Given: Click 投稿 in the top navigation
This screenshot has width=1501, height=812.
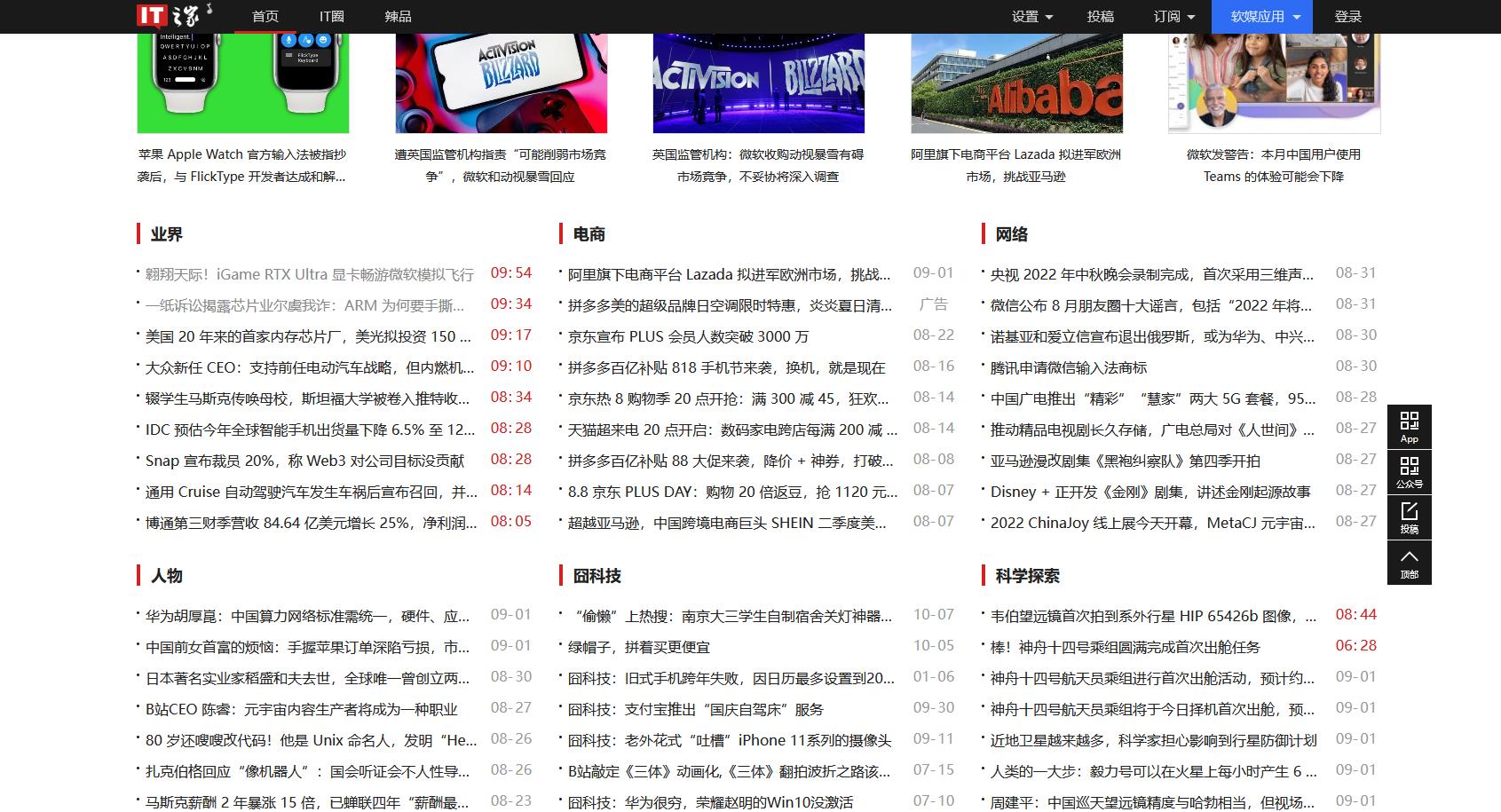Looking at the screenshot, I should tap(1101, 17).
